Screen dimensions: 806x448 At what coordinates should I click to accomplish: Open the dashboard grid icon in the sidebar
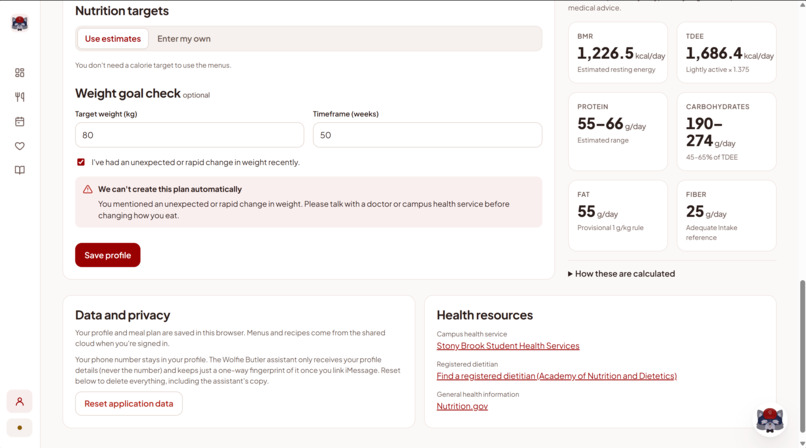[20, 72]
